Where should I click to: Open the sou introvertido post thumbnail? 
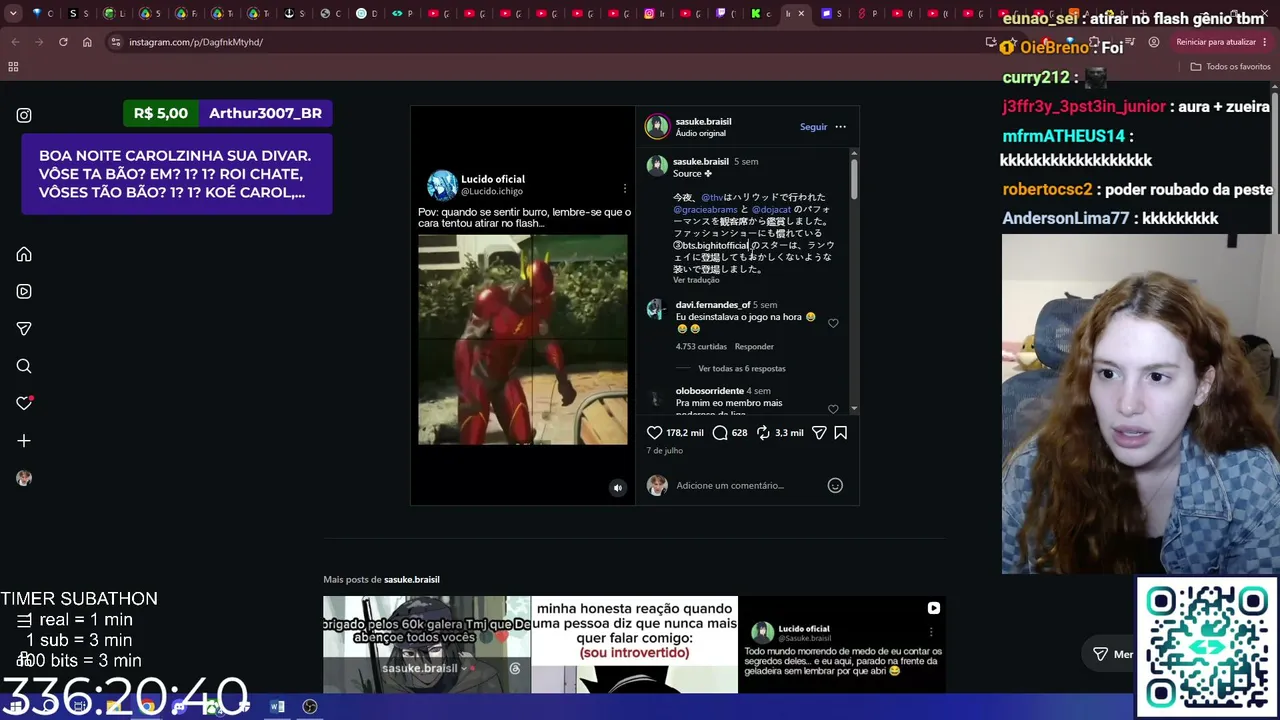click(634, 644)
